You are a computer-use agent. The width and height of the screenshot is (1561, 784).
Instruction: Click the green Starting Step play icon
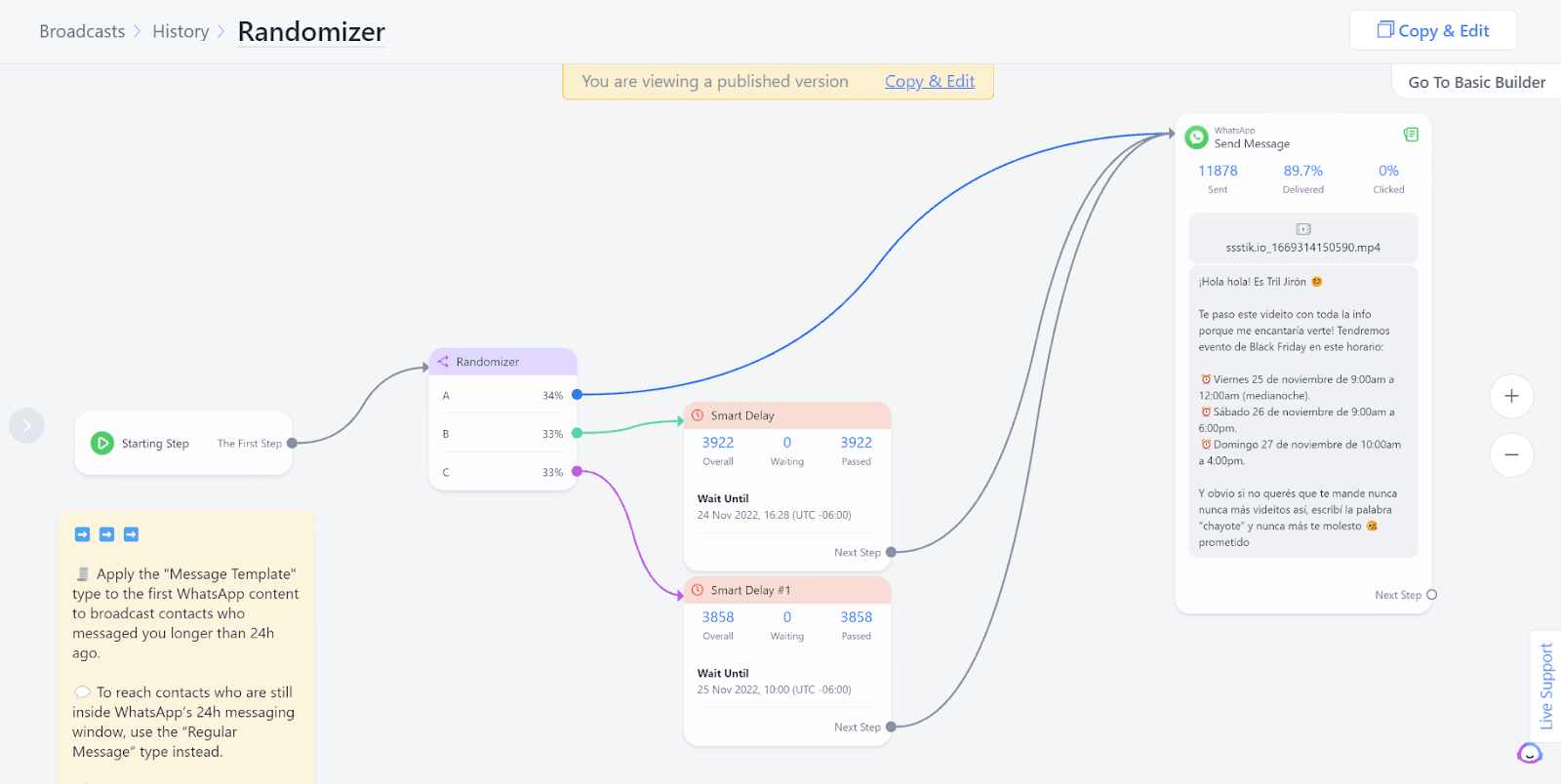pos(102,443)
